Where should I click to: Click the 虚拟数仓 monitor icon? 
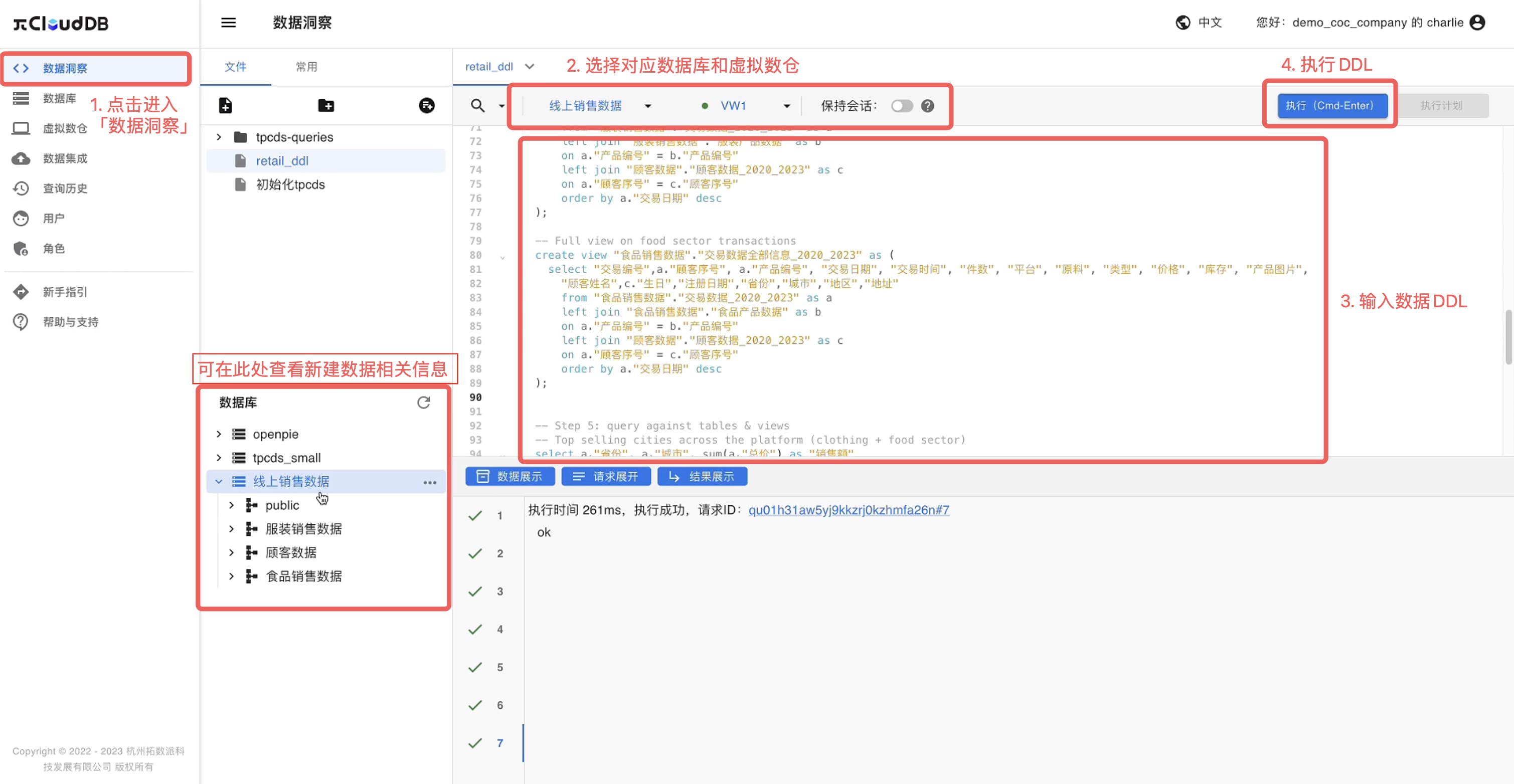tap(21, 128)
